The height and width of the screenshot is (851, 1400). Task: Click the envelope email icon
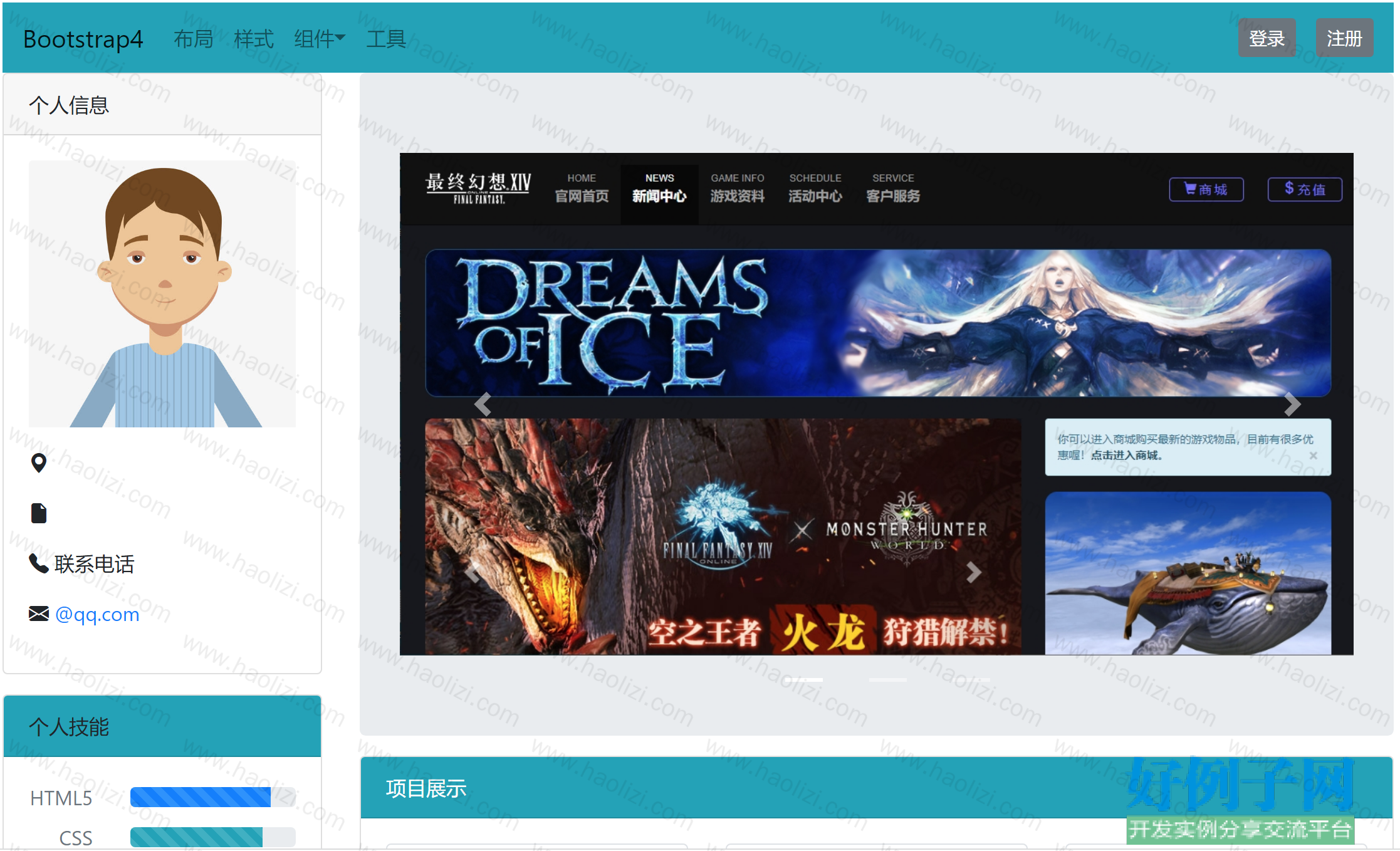click(39, 613)
